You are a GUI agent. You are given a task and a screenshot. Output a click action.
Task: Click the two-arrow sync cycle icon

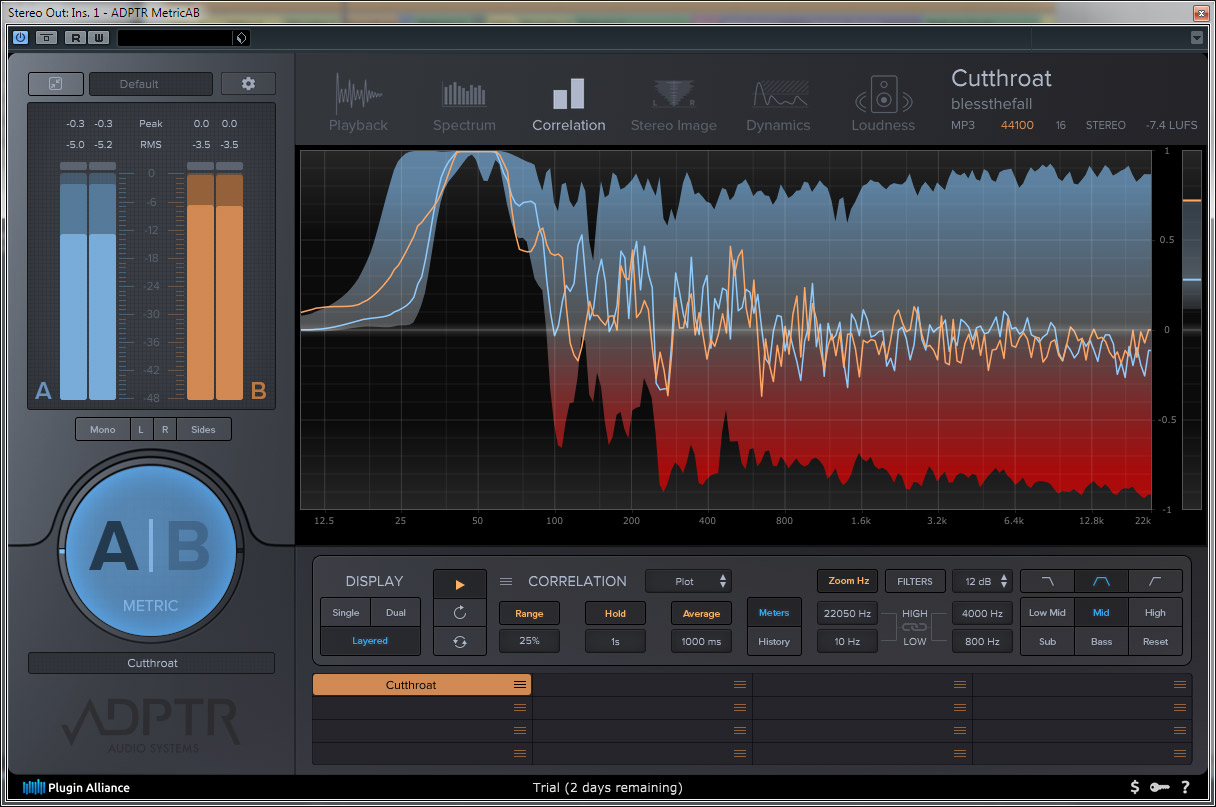tap(460, 642)
